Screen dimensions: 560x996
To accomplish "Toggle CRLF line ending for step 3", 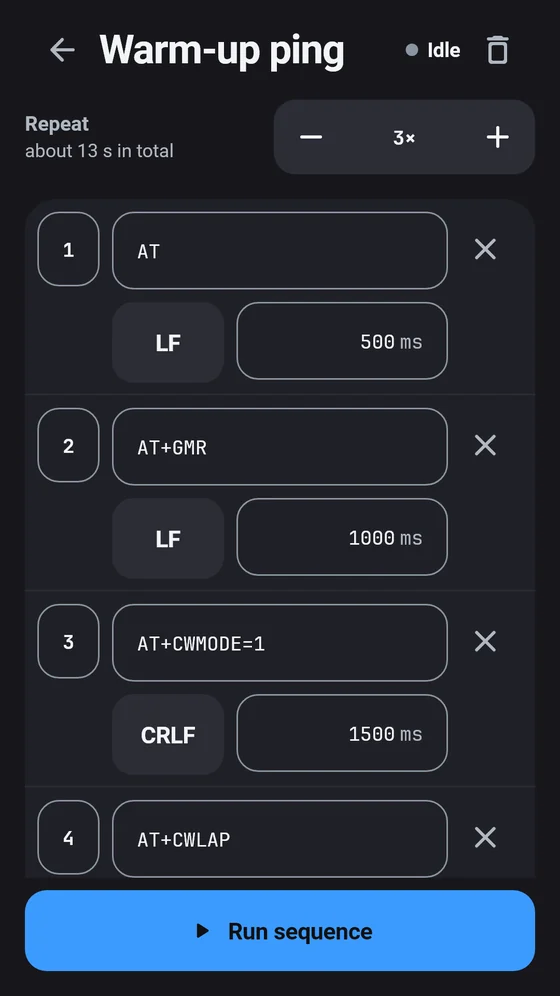I will [168, 734].
